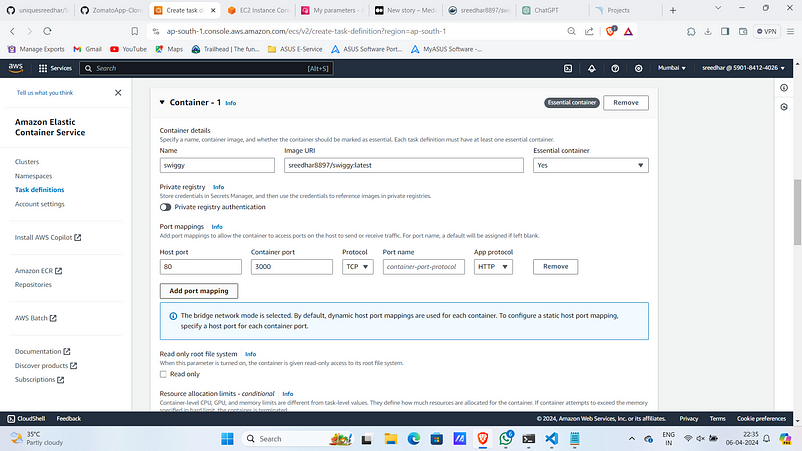Switch to EC2 Instance Connect tab

pyautogui.click(x=259, y=10)
